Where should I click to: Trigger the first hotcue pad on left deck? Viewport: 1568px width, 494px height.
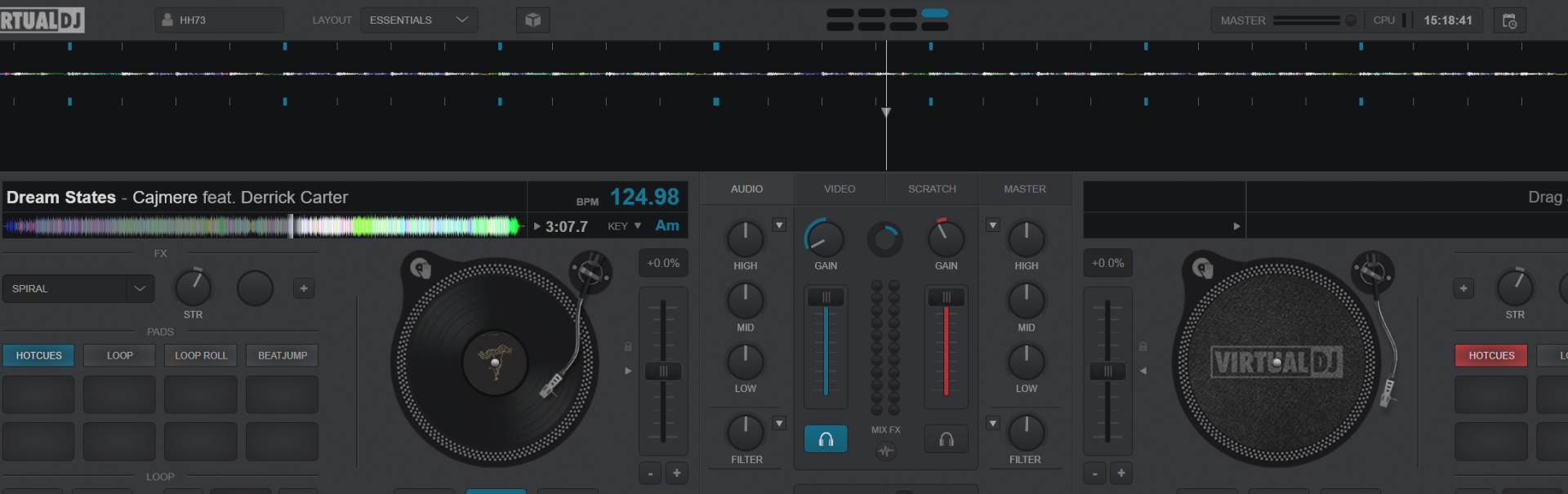[38, 395]
